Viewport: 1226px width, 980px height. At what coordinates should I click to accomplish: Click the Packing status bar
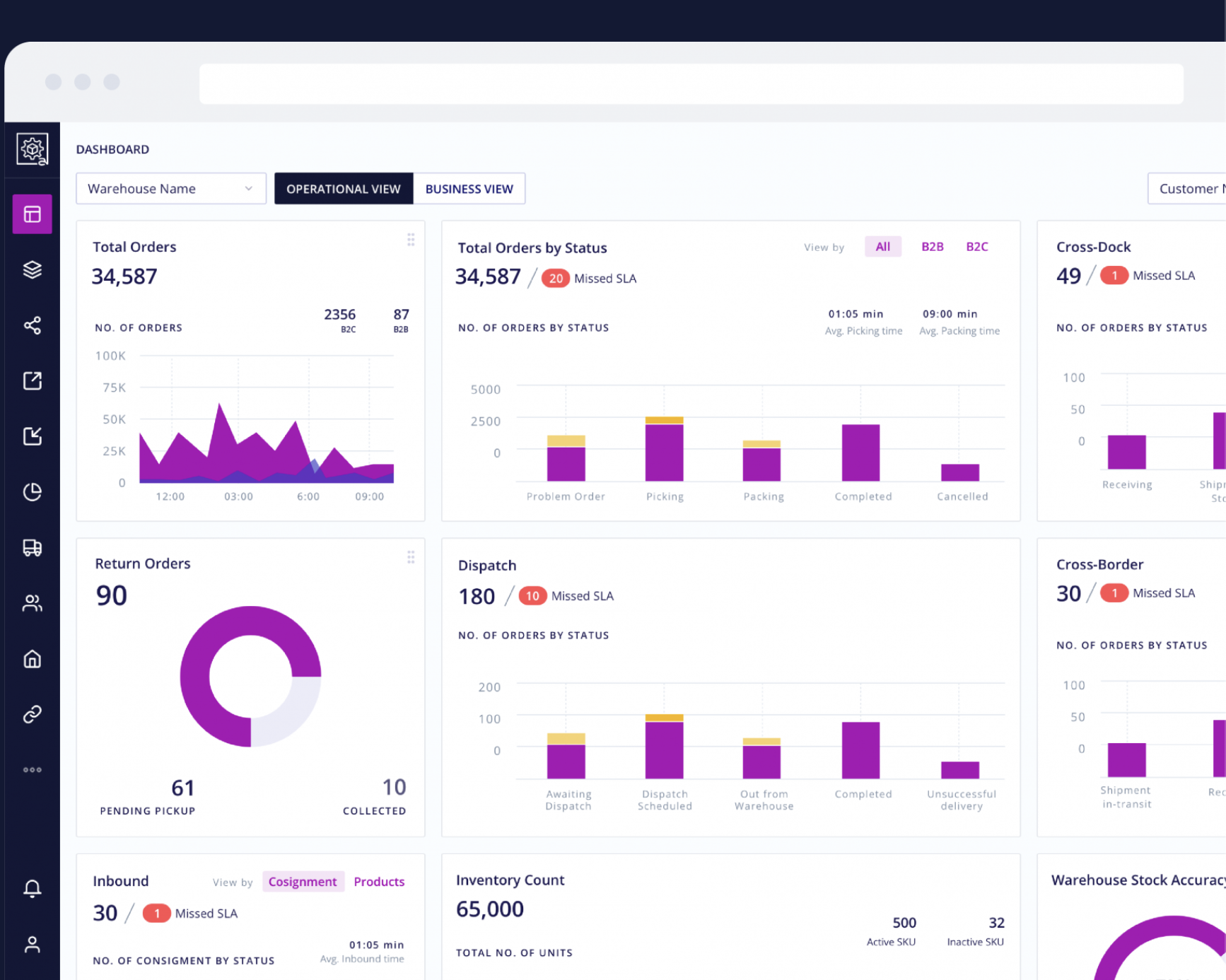coord(762,461)
